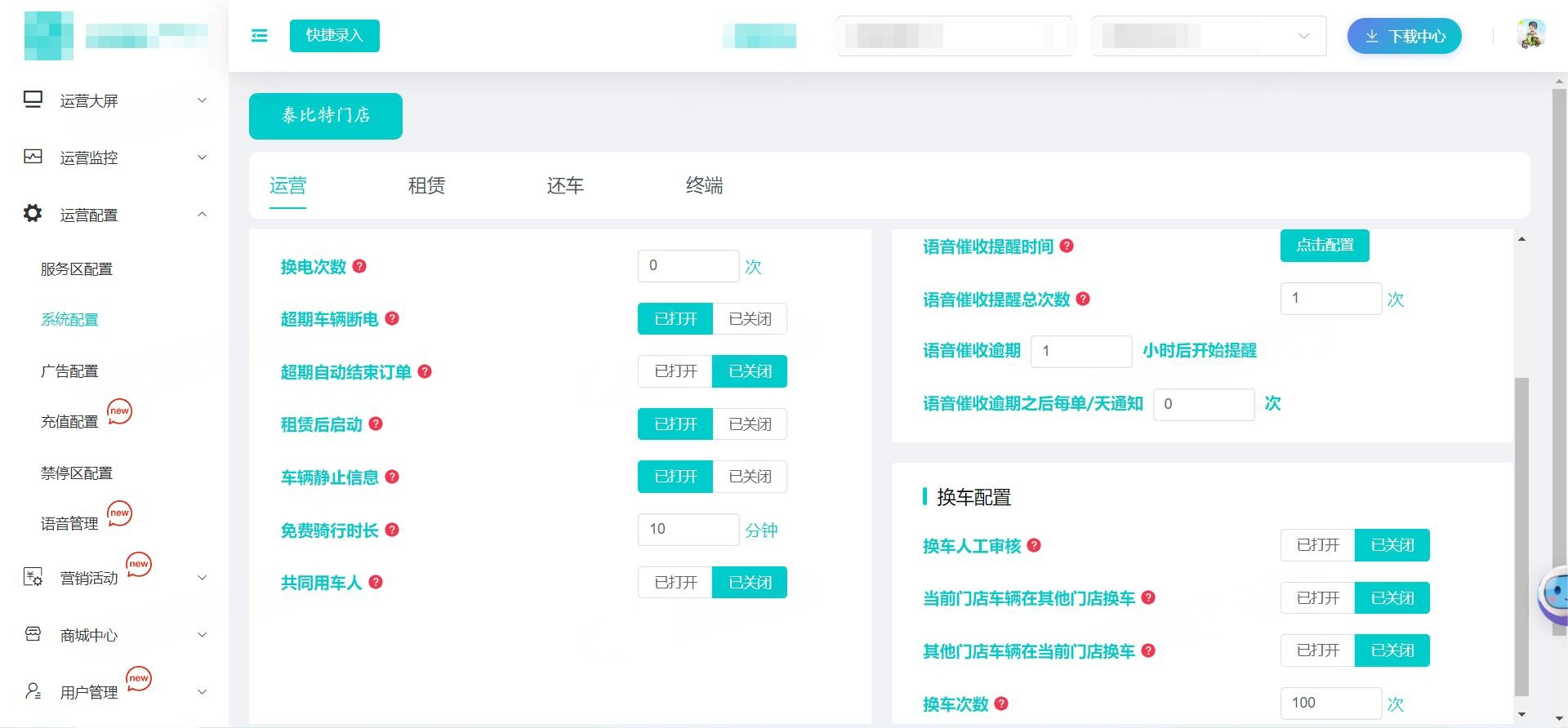Expand the 运营监控 menu chevron
This screenshot has height=728, width=1568.
click(203, 158)
